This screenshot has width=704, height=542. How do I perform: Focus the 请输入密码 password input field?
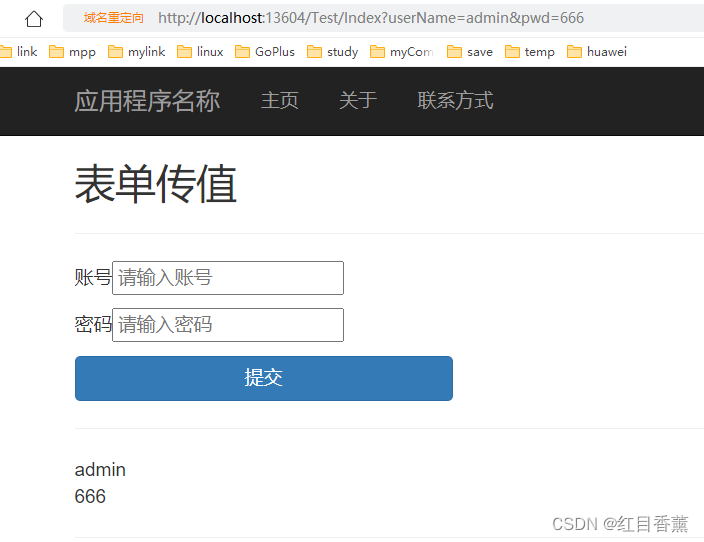pyautogui.click(x=228, y=325)
